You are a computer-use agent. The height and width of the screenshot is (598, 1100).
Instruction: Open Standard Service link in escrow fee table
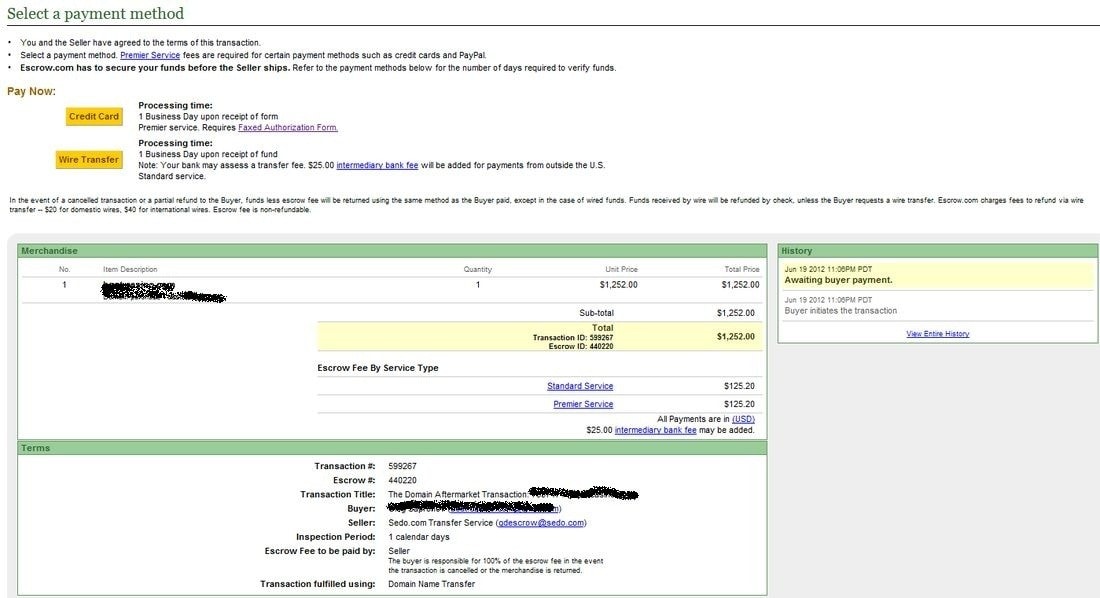pyautogui.click(x=580, y=386)
